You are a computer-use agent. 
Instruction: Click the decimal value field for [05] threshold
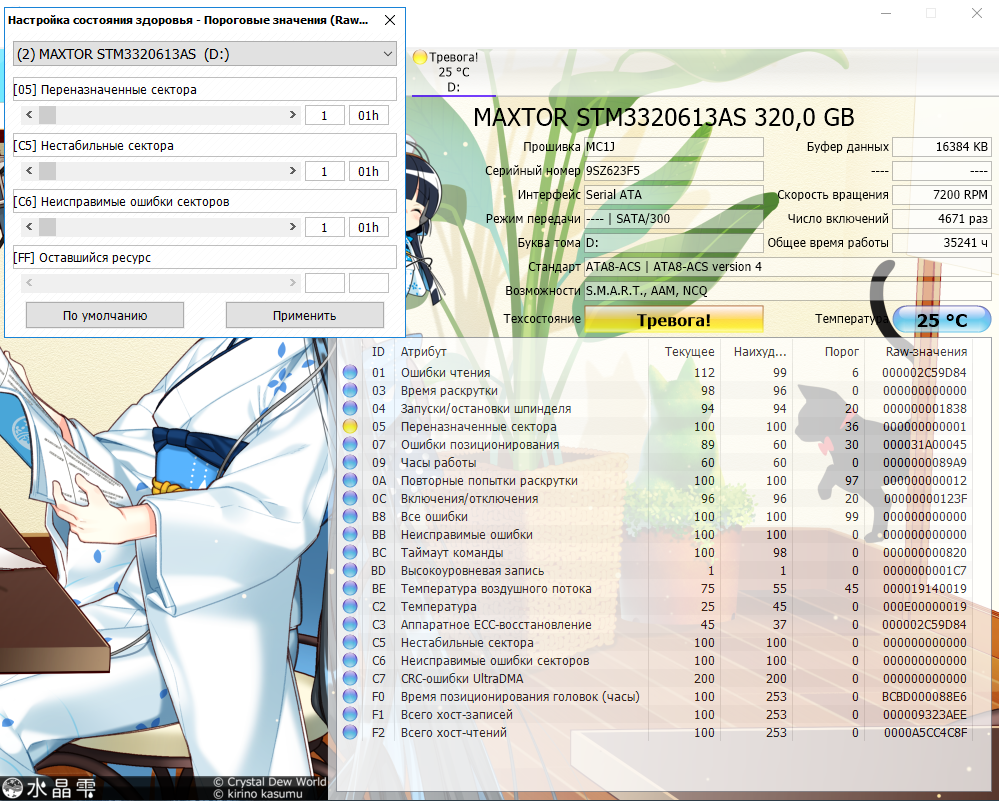[x=325, y=115]
